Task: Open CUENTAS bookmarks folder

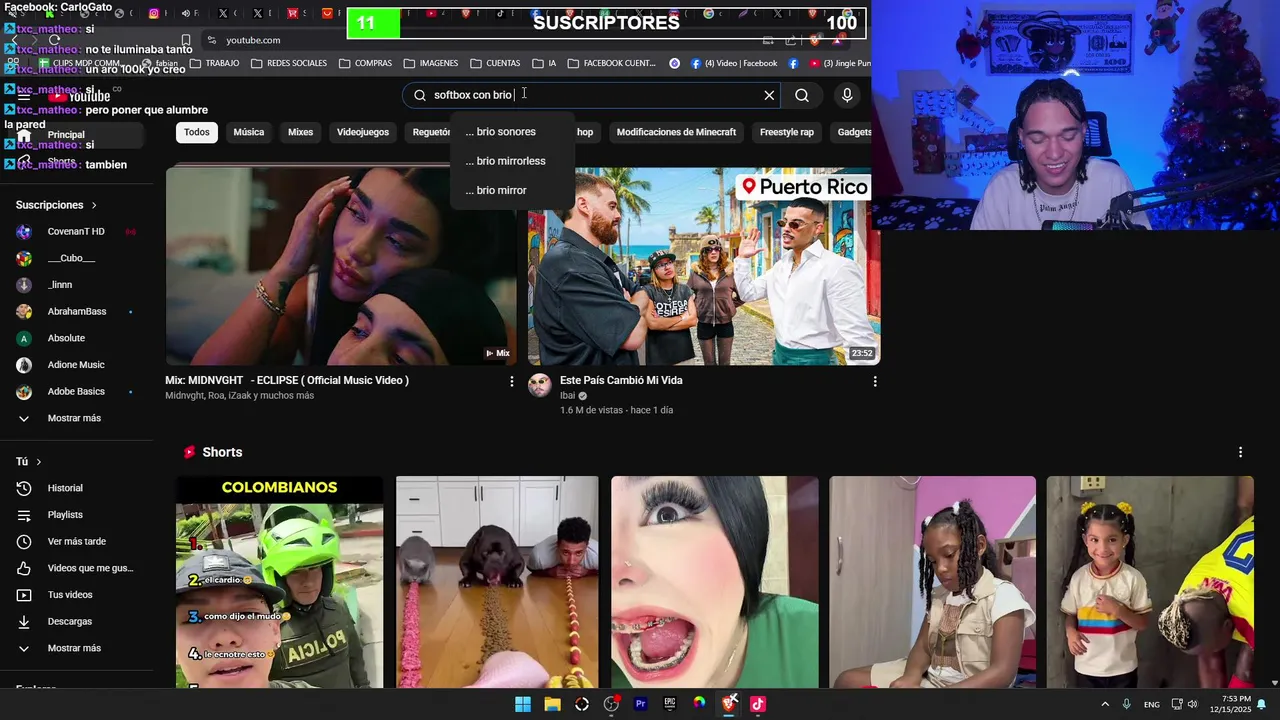Action: point(495,63)
